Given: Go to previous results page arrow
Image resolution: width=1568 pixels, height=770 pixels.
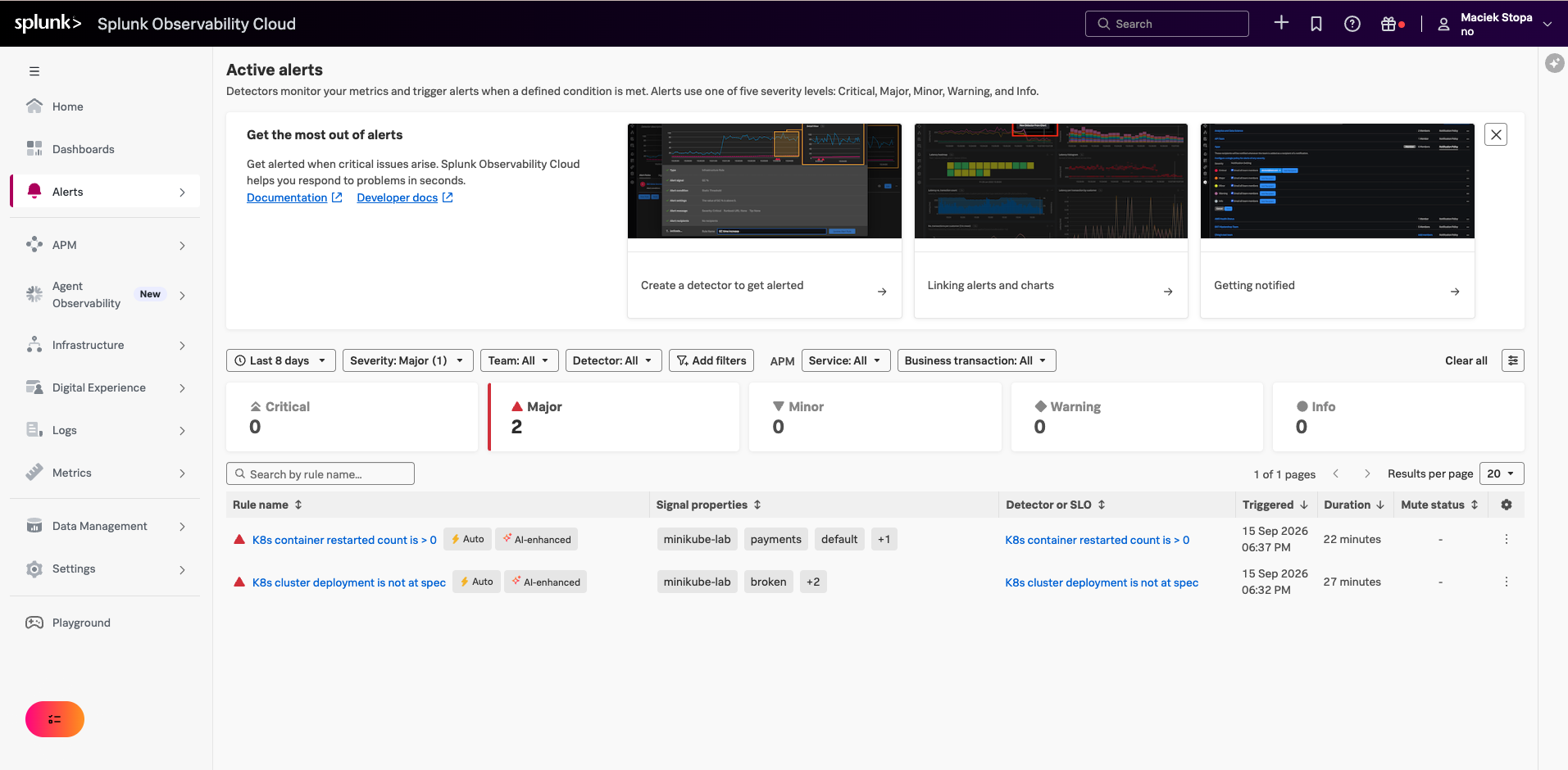Looking at the screenshot, I should (1336, 473).
